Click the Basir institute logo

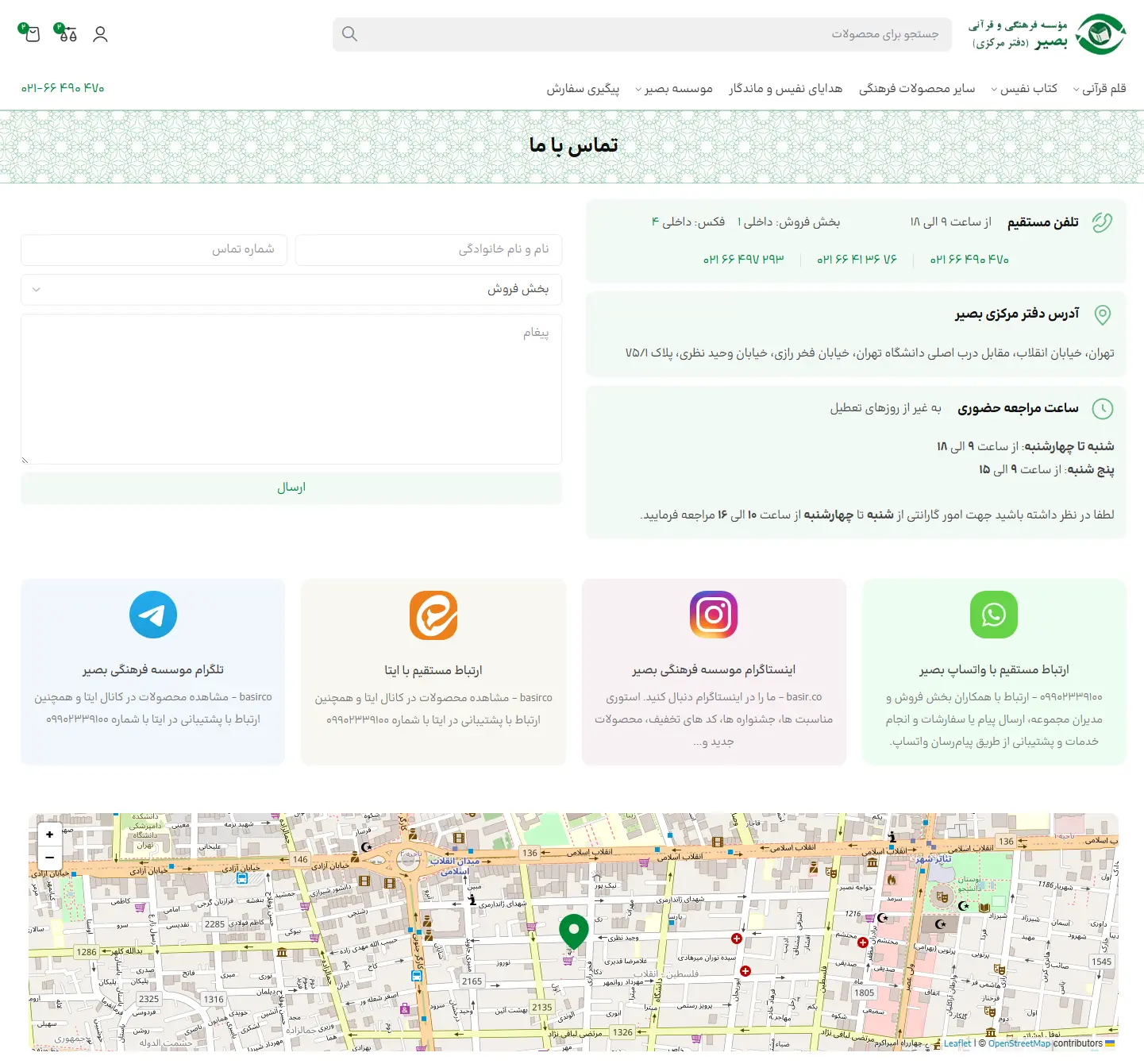[1047, 34]
